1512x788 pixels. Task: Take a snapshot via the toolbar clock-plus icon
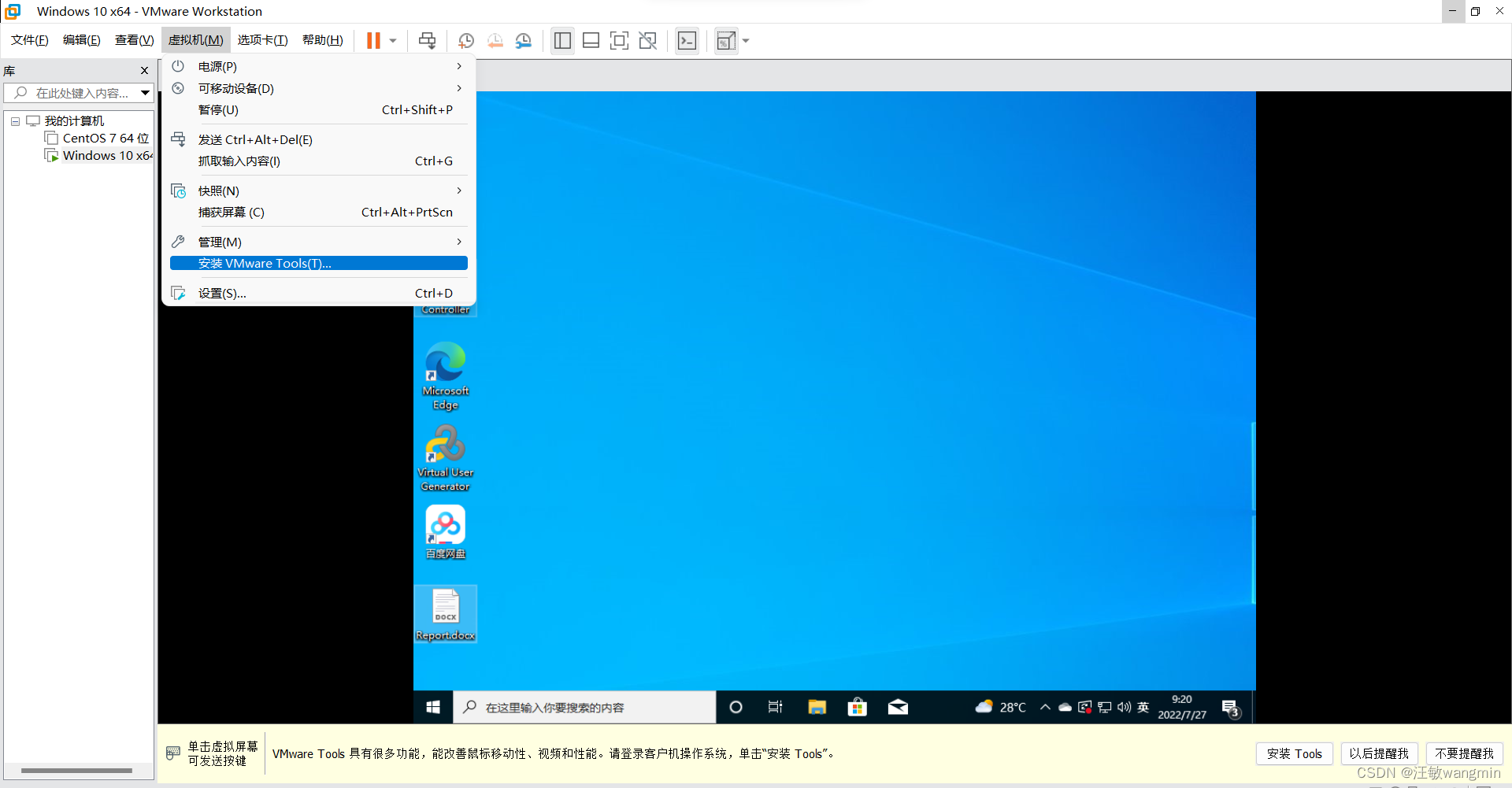(466, 41)
